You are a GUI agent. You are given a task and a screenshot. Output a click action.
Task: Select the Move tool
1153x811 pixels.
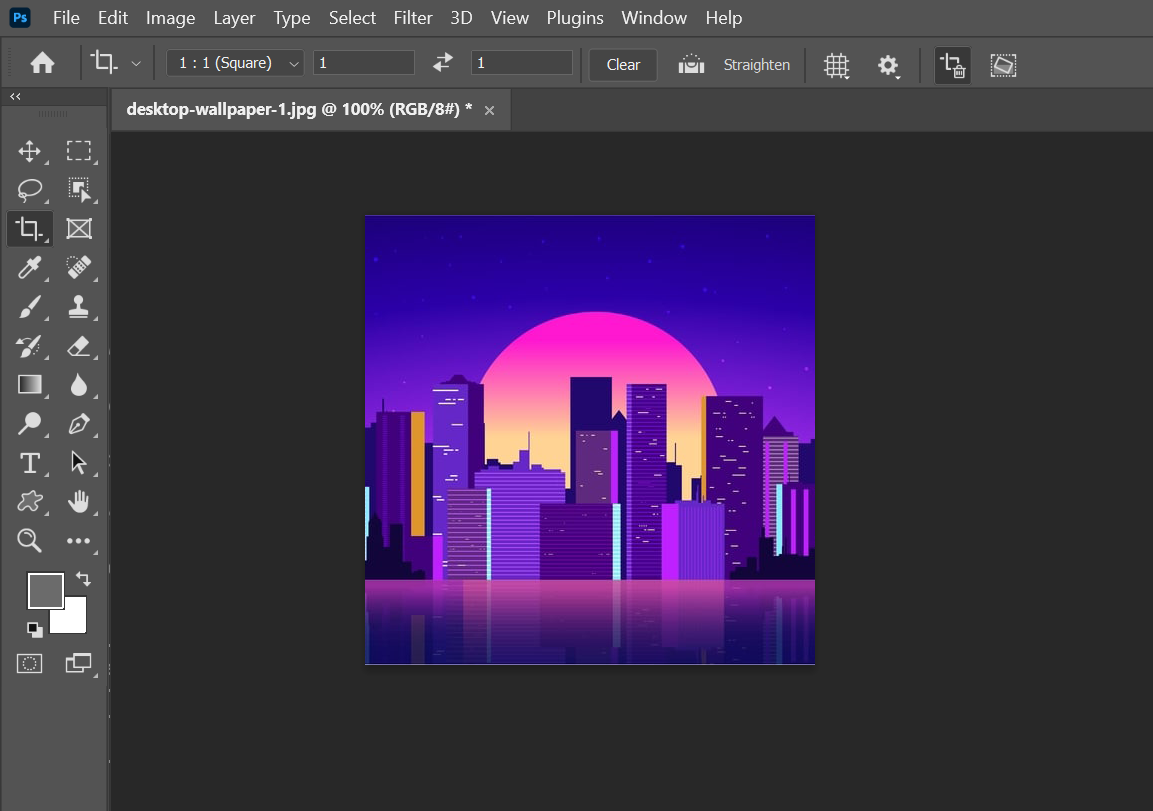click(x=30, y=151)
